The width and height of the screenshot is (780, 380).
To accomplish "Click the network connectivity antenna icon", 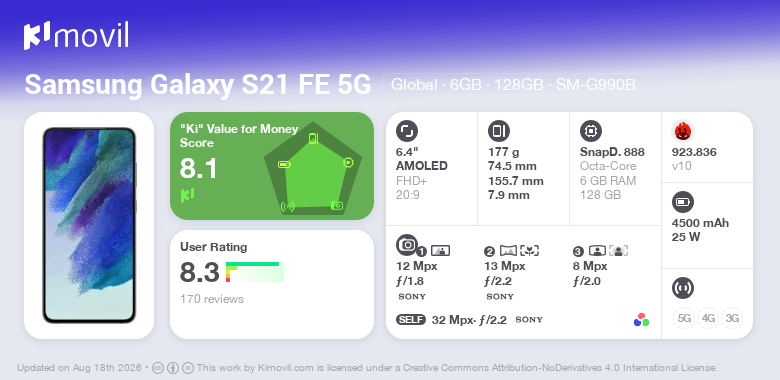I will pos(683,288).
